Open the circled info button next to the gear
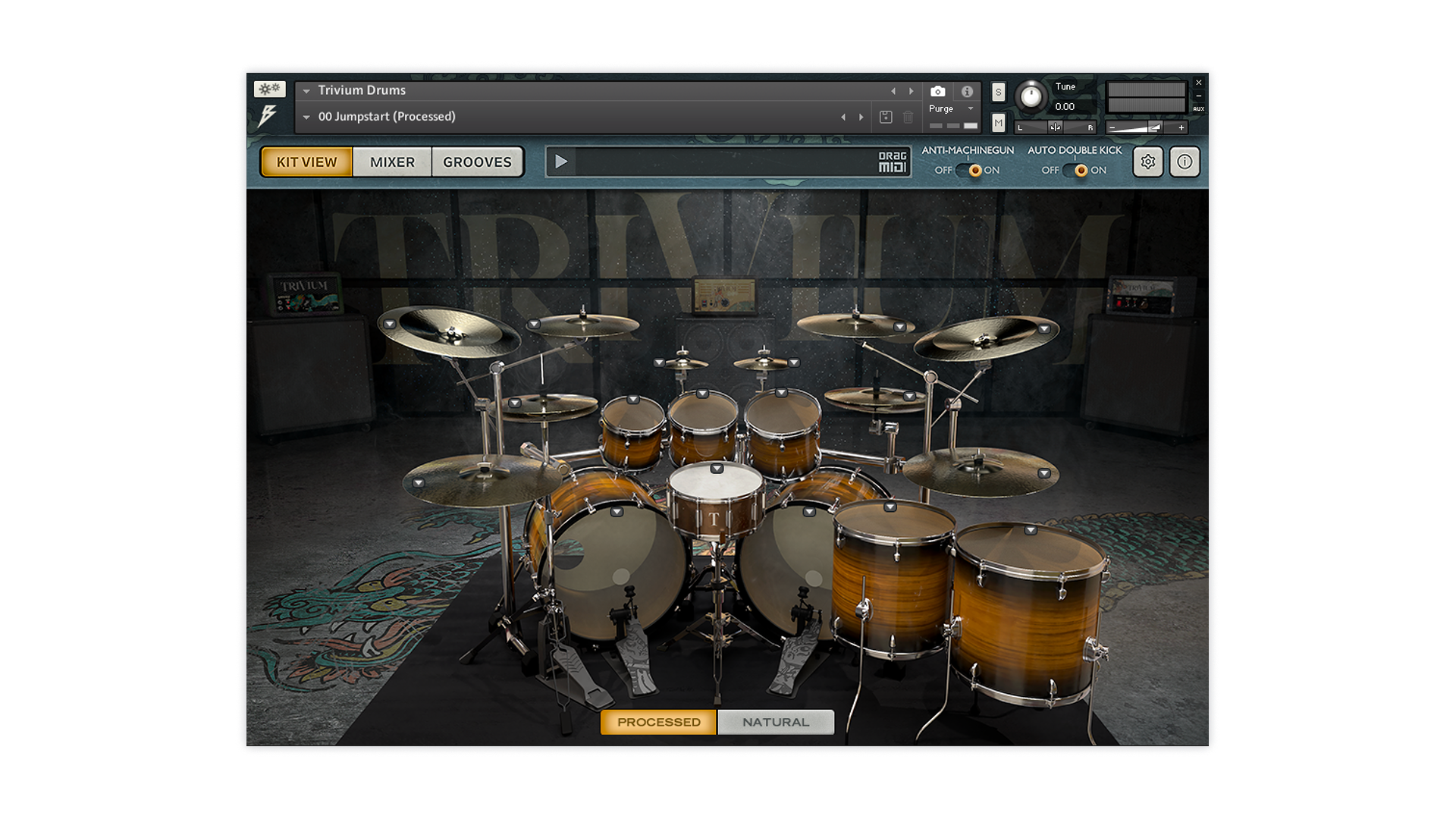Image resolution: width=1456 pixels, height=819 pixels. [x=1185, y=162]
